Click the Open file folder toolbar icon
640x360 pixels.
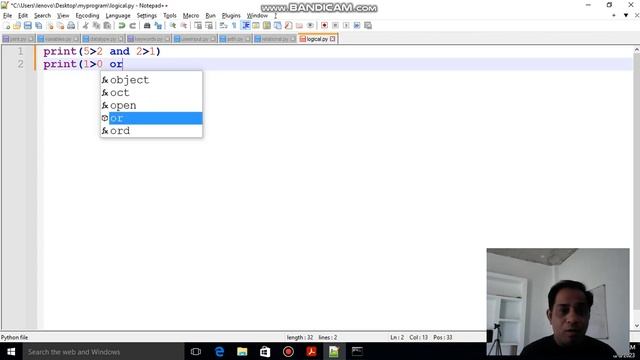point(17,26)
